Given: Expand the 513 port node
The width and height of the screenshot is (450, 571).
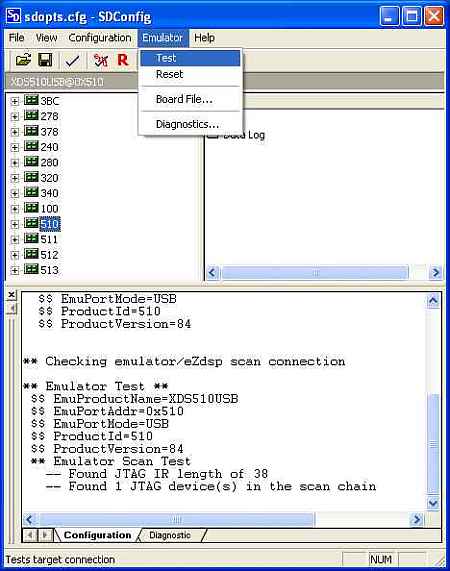Looking at the screenshot, I should pyautogui.click(x=15, y=270).
